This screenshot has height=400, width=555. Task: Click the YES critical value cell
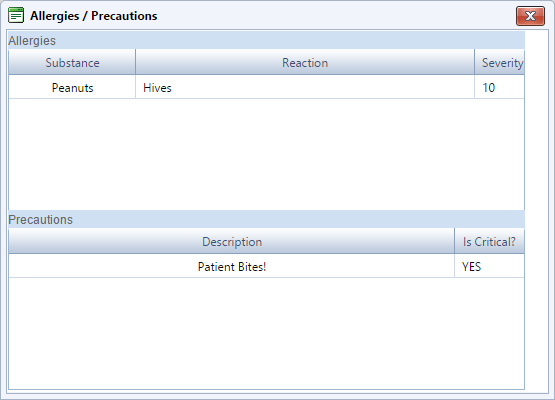[x=490, y=266]
